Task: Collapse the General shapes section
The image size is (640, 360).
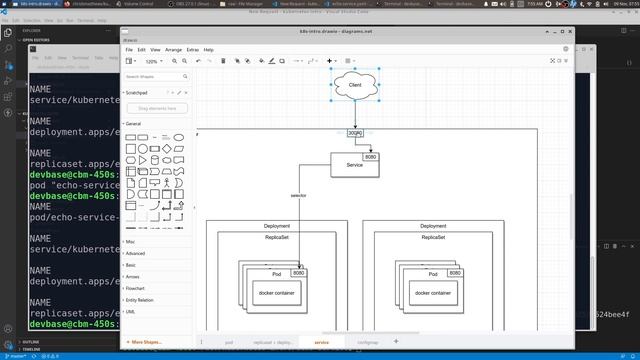Action: [132, 124]
